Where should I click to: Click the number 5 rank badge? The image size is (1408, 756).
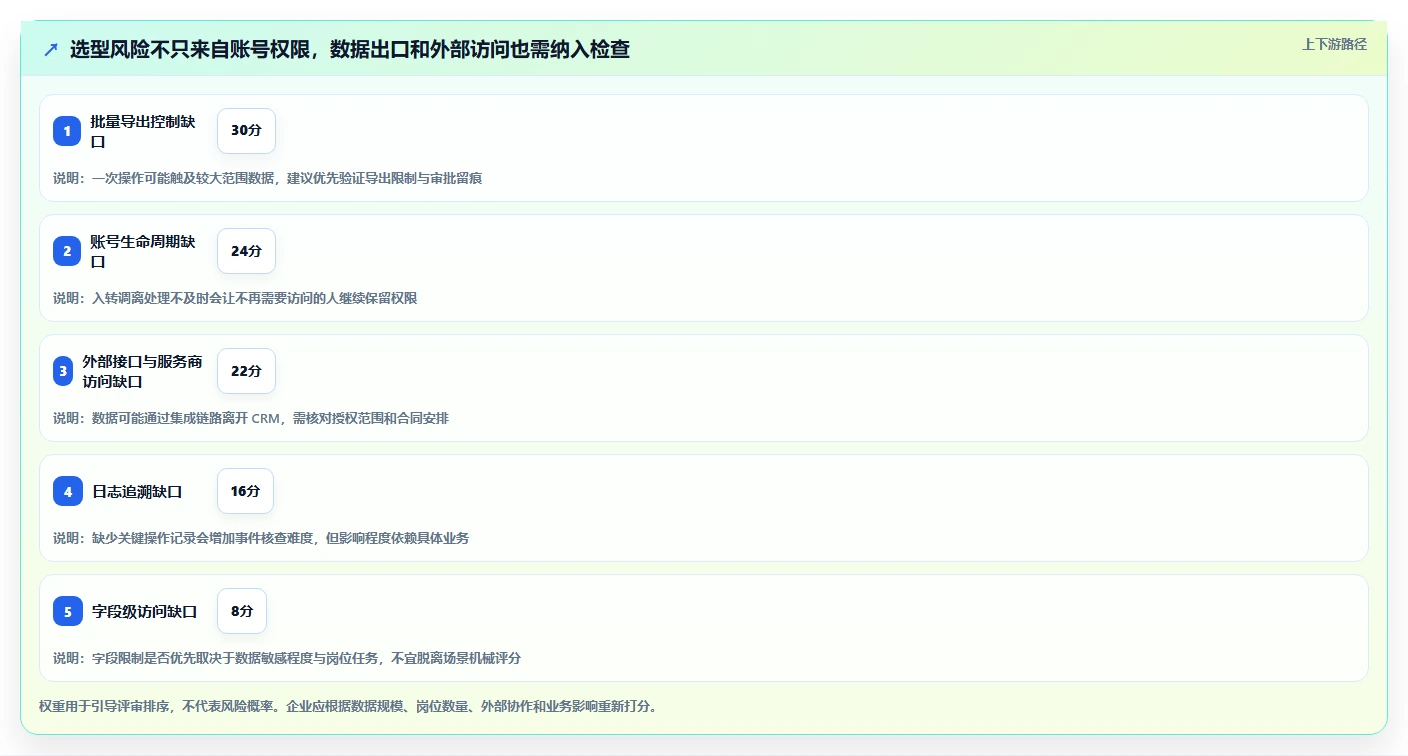[68, 611]
